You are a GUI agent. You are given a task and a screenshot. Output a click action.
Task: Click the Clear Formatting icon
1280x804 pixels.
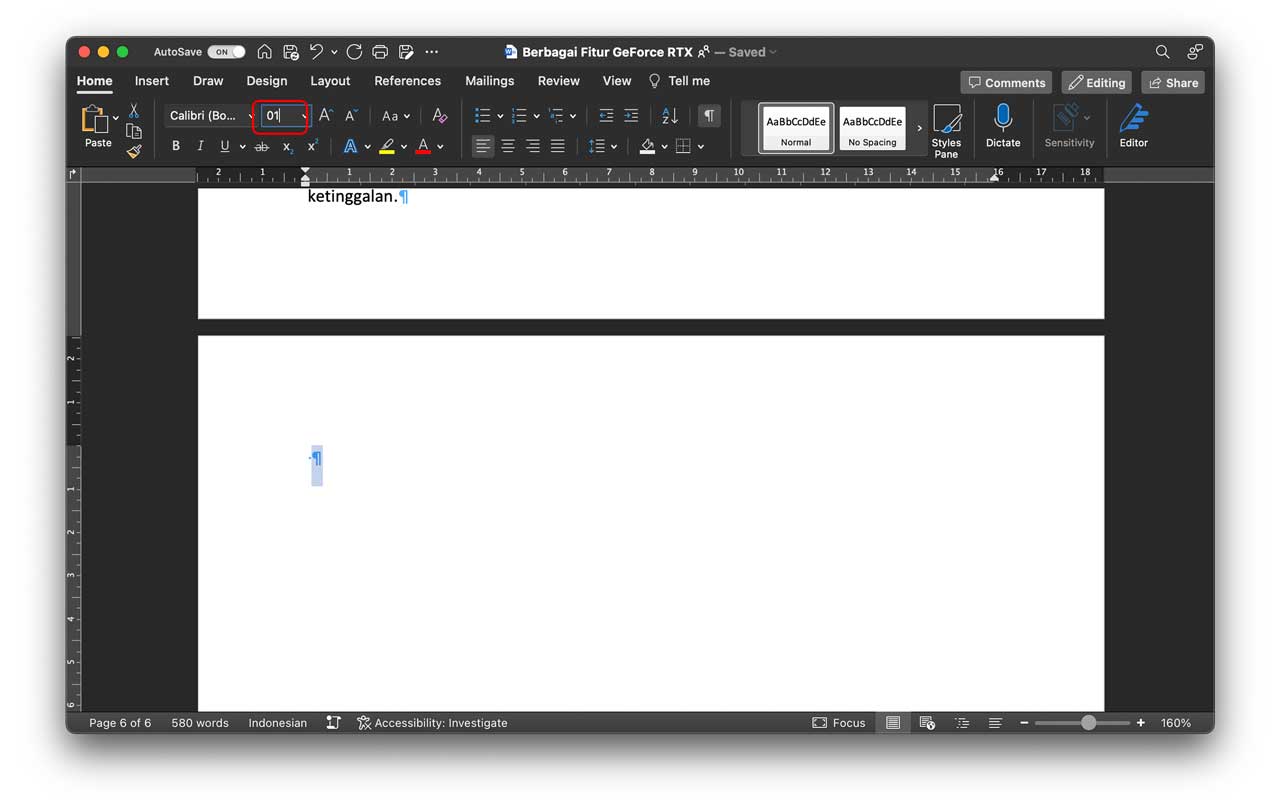[x=439, y=116]
